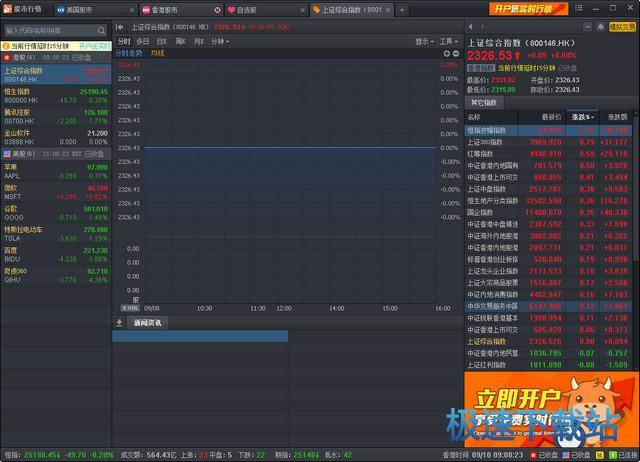Add a new tab with plus button
Image resolution: width=640 pixels, height=462 pixels.
point(402,10)
